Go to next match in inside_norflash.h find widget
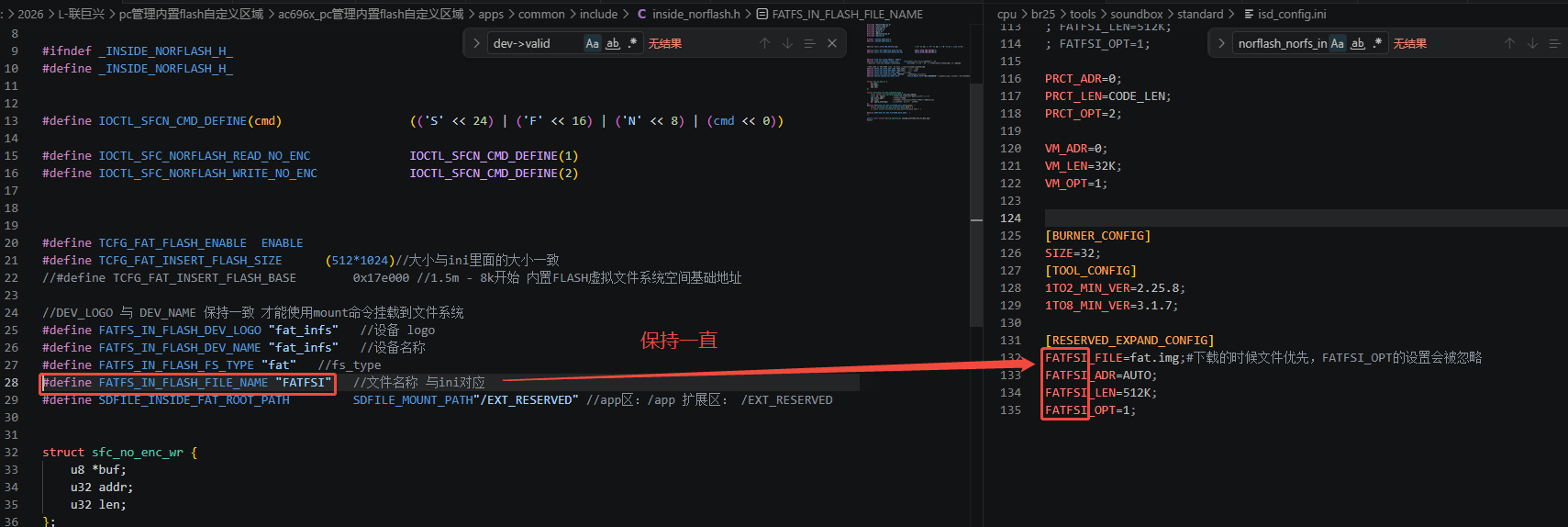The image size is (1568, 527). click(787, 43)
